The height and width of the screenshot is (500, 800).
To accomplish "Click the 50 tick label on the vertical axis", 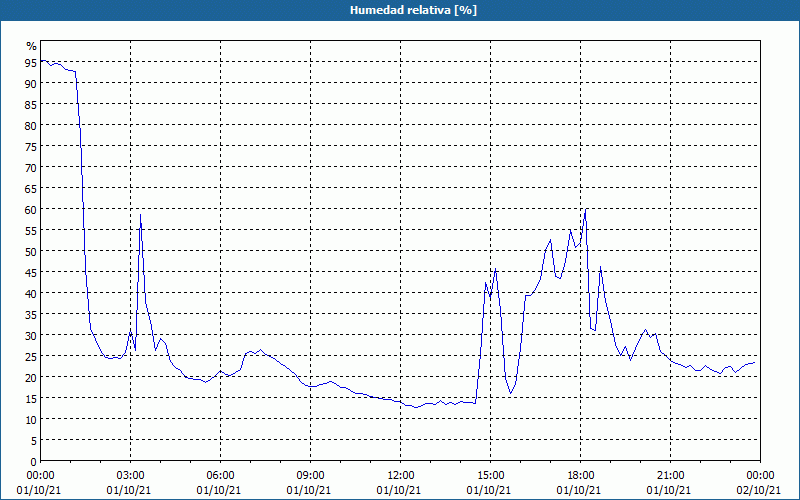I will (x=31, y=252).
